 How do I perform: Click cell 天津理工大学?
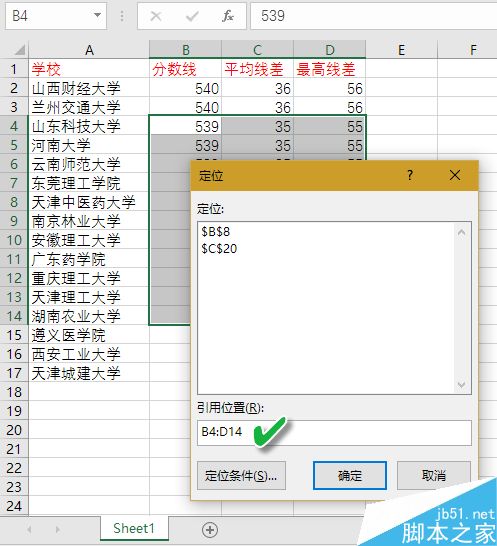(89, 297)
